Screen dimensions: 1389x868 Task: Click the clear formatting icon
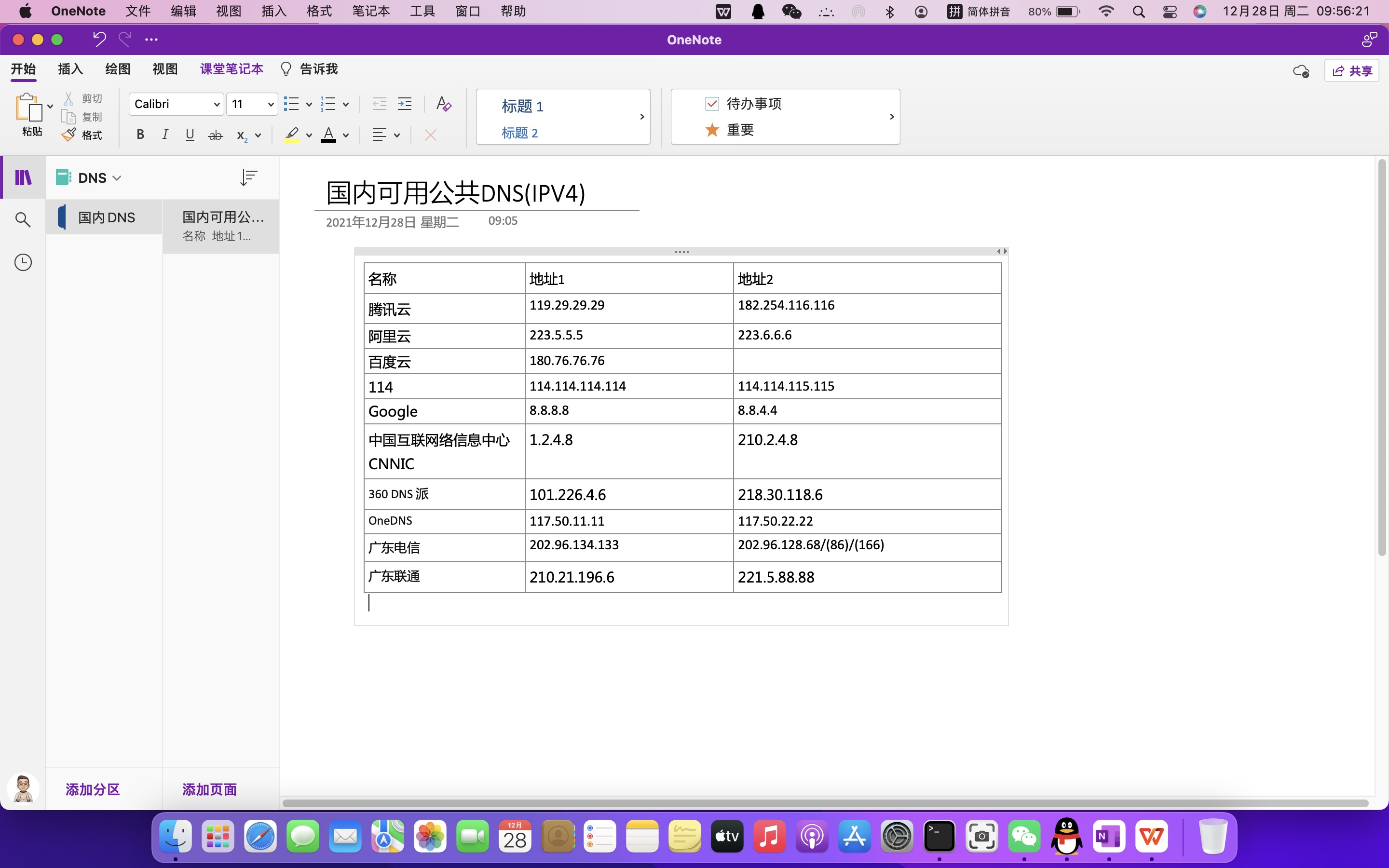pos(443,104)
